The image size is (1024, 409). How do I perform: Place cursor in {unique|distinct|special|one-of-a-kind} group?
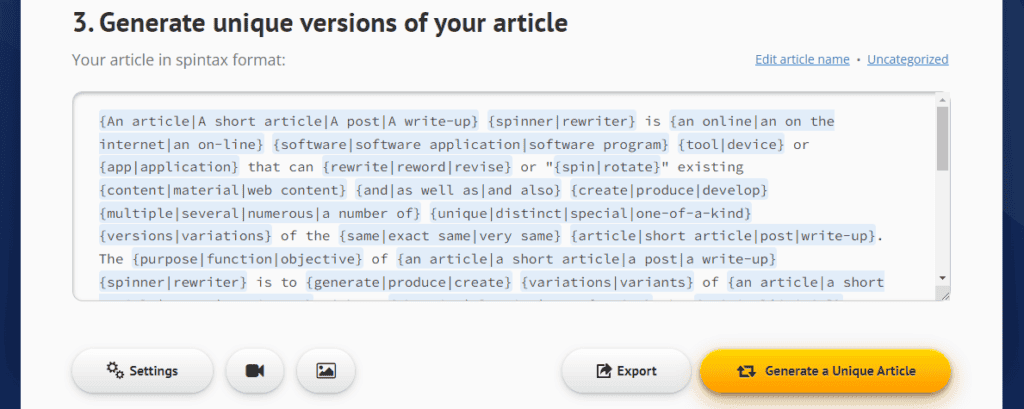tap(593, 213)
